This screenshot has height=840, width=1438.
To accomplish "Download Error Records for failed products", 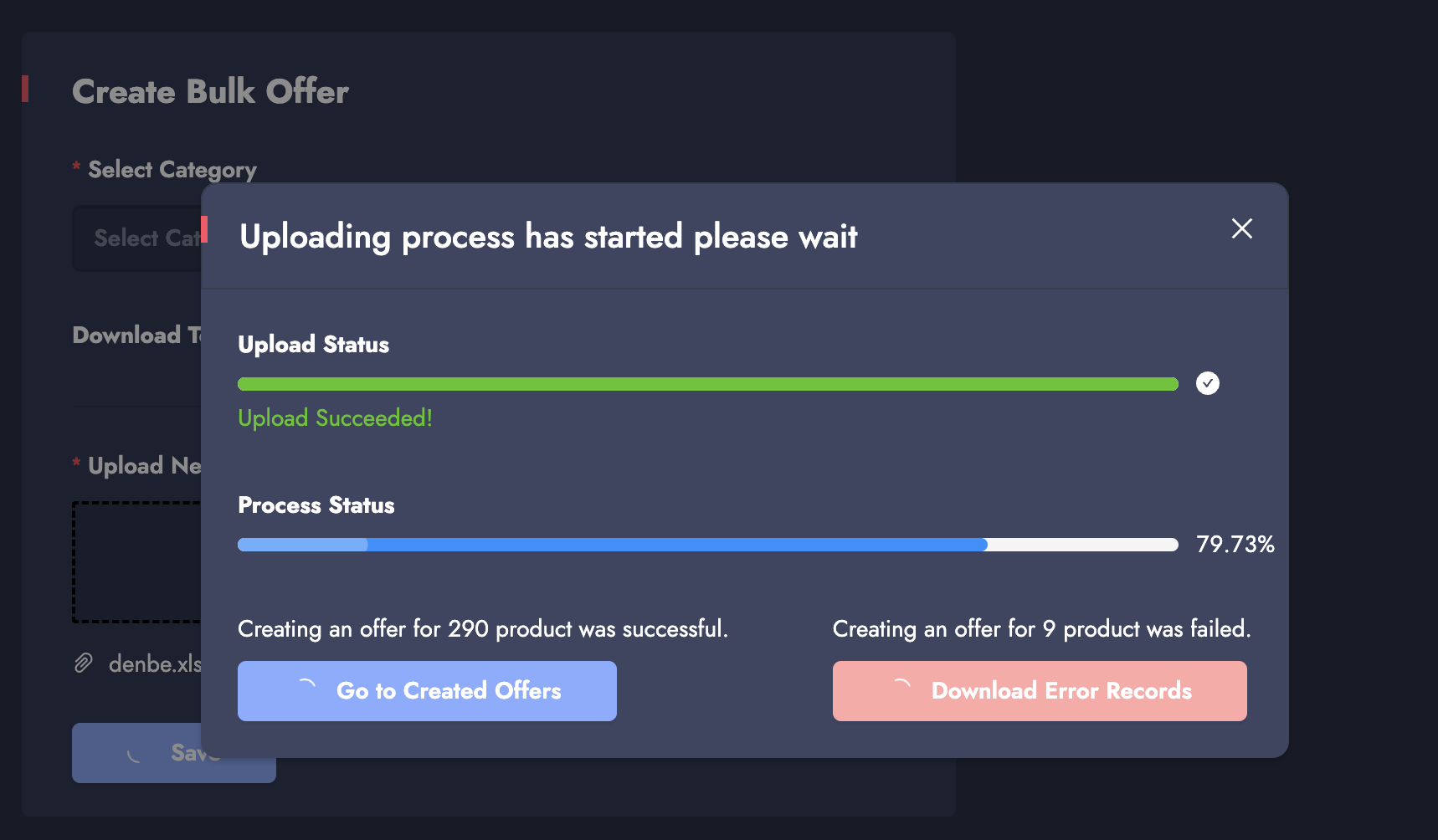I will tap(1061, 691).
